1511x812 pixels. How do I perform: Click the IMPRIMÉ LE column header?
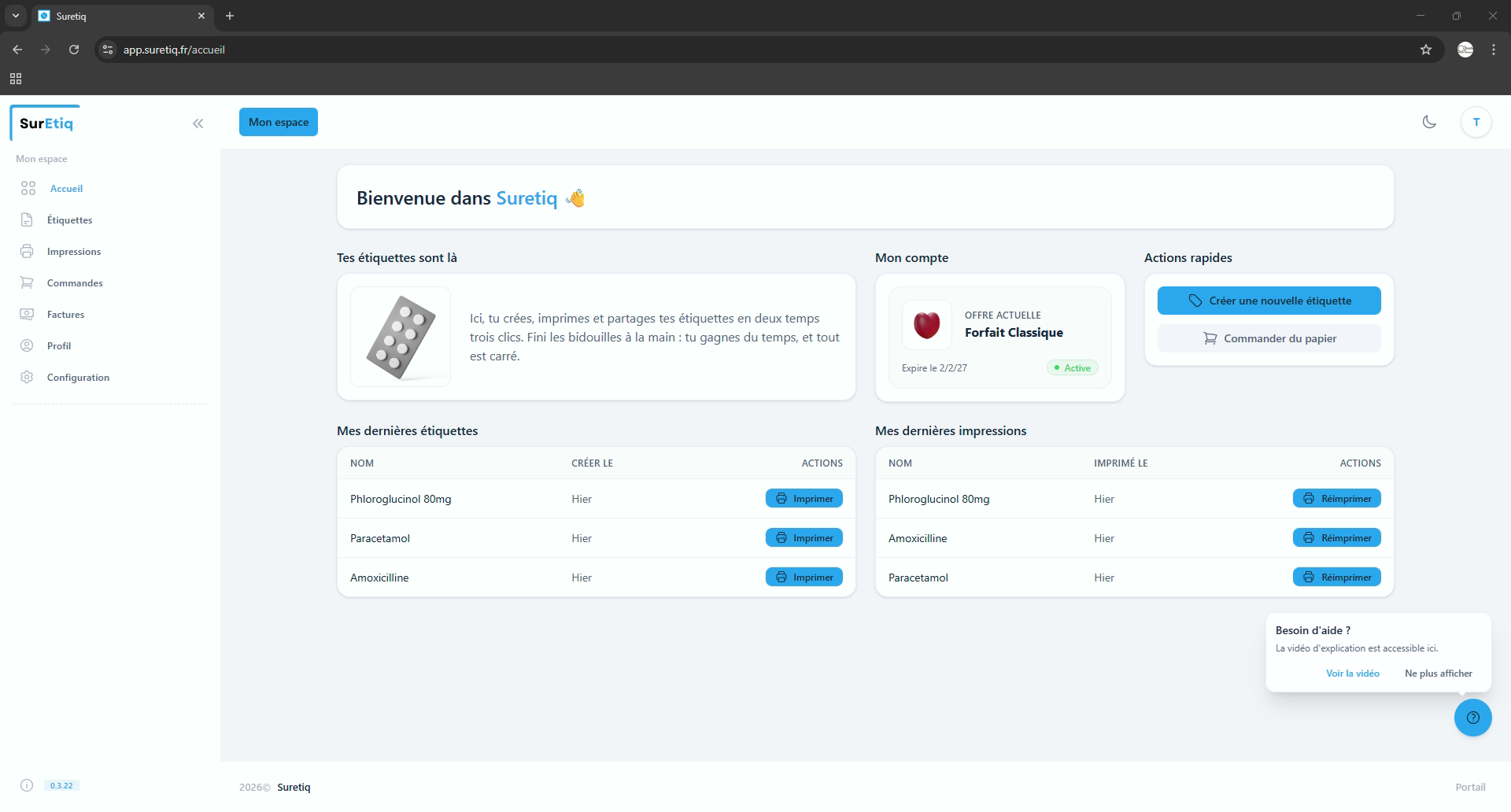pyautogui.click(x=1121, y=463)
